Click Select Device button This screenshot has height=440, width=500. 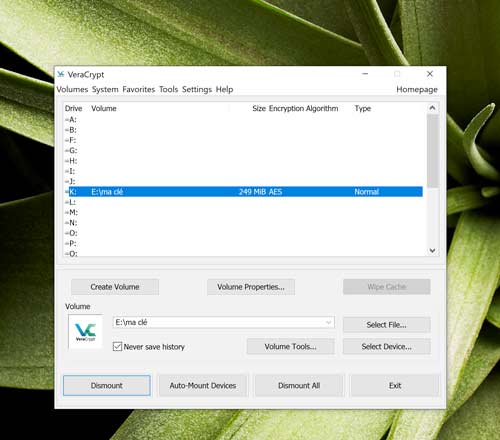(x=387, y=347)
